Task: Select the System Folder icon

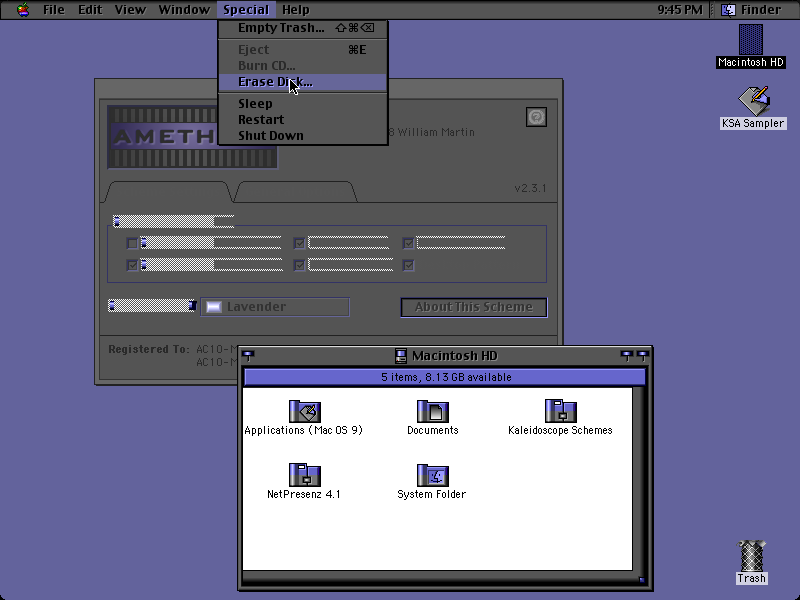Action: click(433, 475)
